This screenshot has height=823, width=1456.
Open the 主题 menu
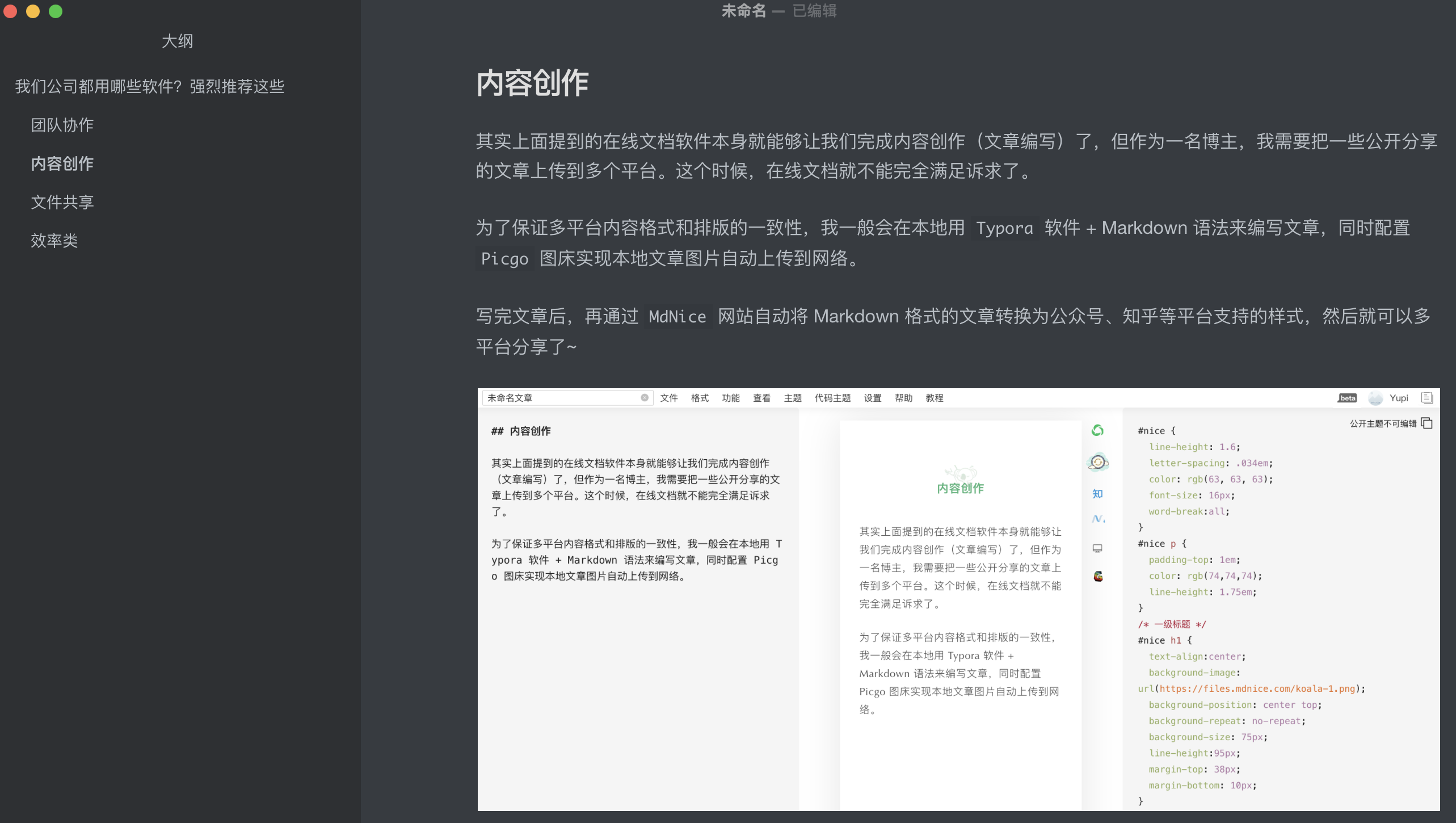click(x=793, y=398)
